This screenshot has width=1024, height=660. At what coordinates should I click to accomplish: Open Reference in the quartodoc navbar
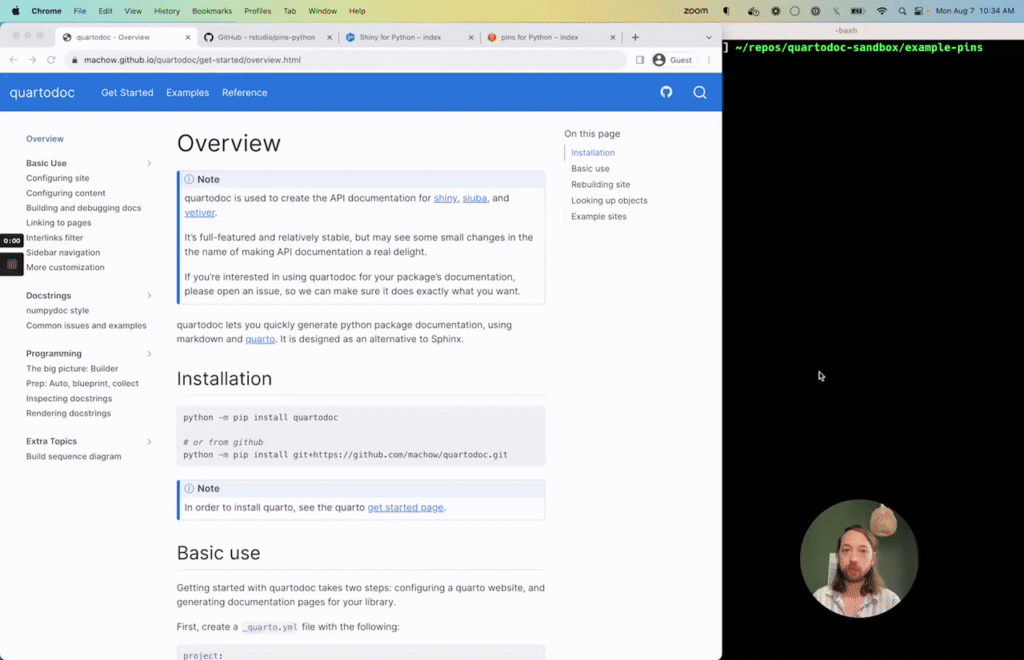coord(244,93)
